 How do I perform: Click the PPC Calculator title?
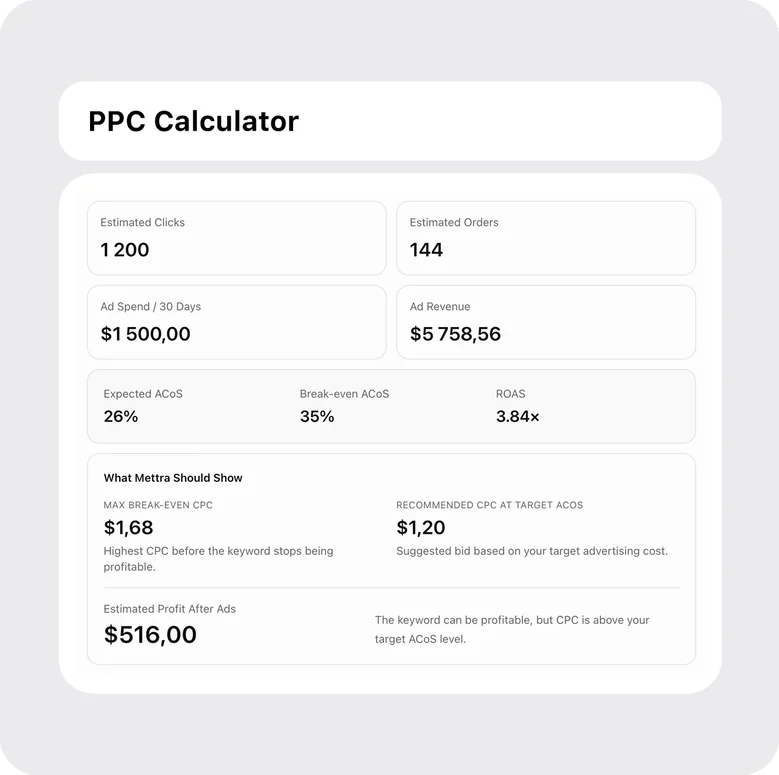(x=193, y=121)
